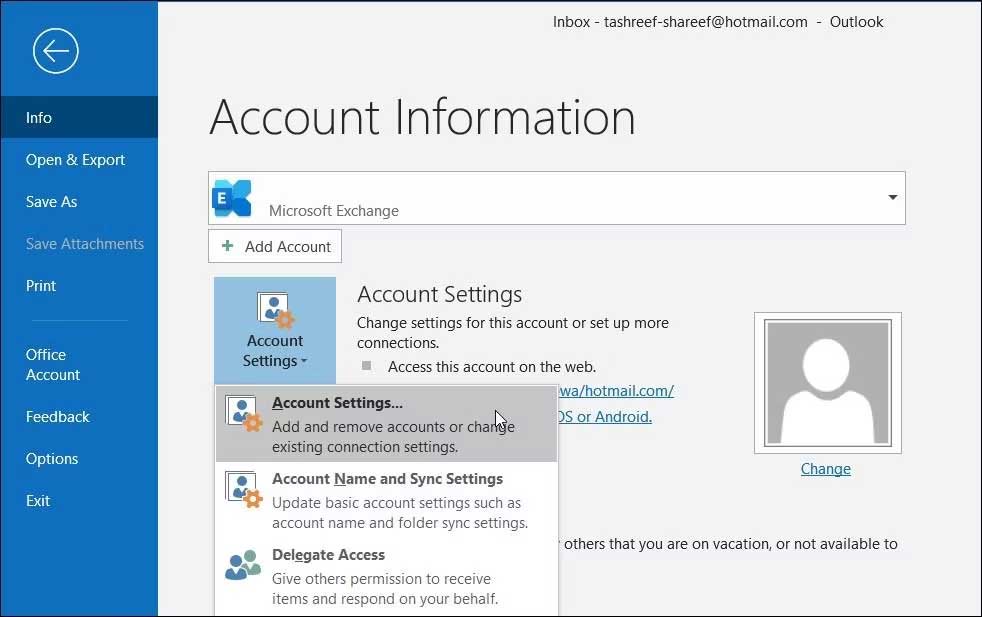Image resolution: width=982 pixels, height=617 pixels.
Task: Click Account Name and Sync Settings icon
Action: 244,490
